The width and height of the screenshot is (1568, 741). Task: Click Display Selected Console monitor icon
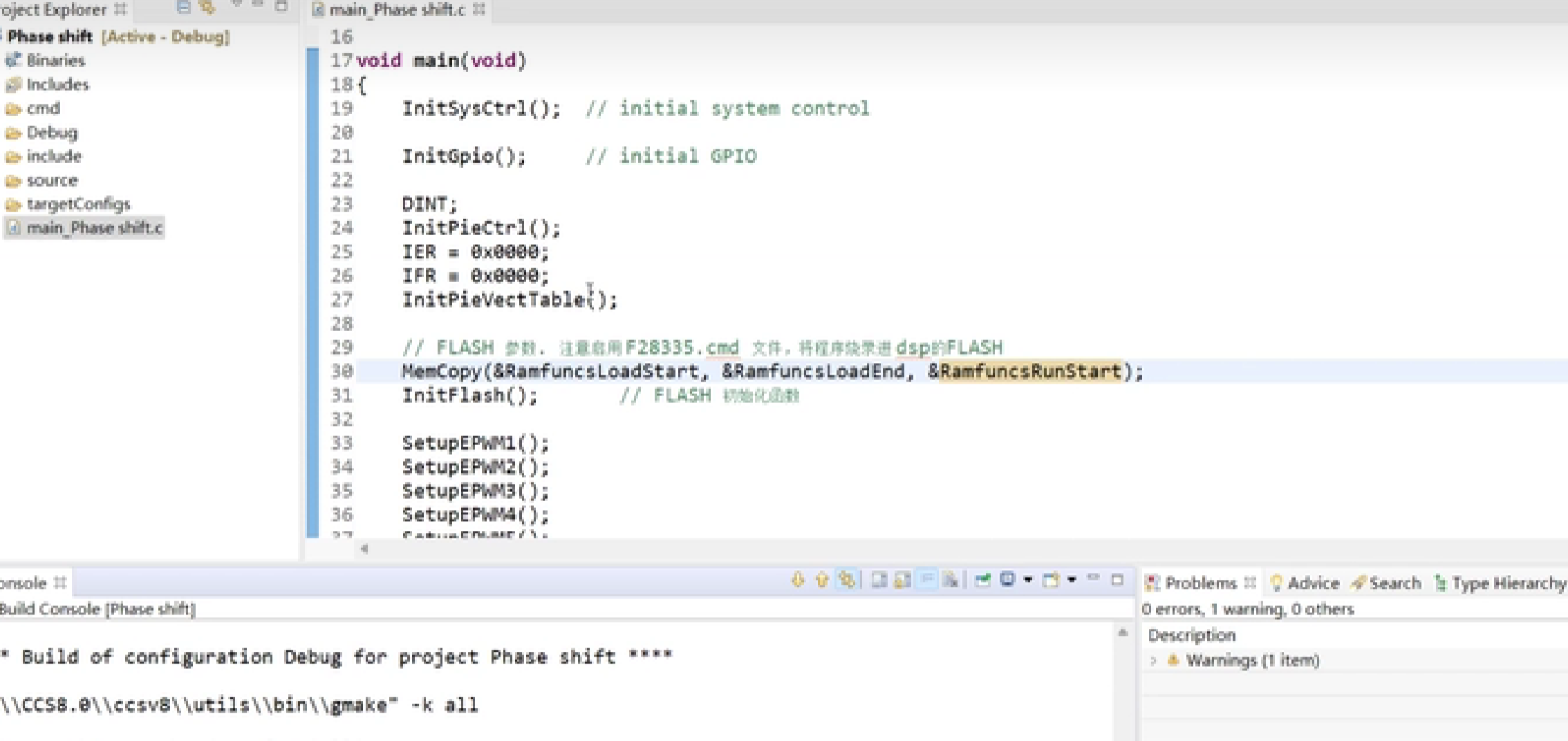click(1007, 581)
